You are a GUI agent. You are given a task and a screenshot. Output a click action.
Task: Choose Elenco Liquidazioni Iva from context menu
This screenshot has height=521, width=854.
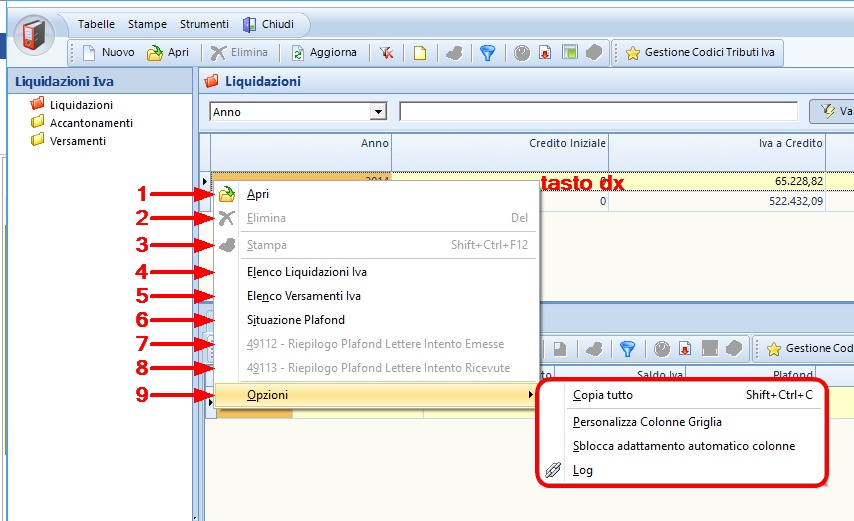point(306,272)
